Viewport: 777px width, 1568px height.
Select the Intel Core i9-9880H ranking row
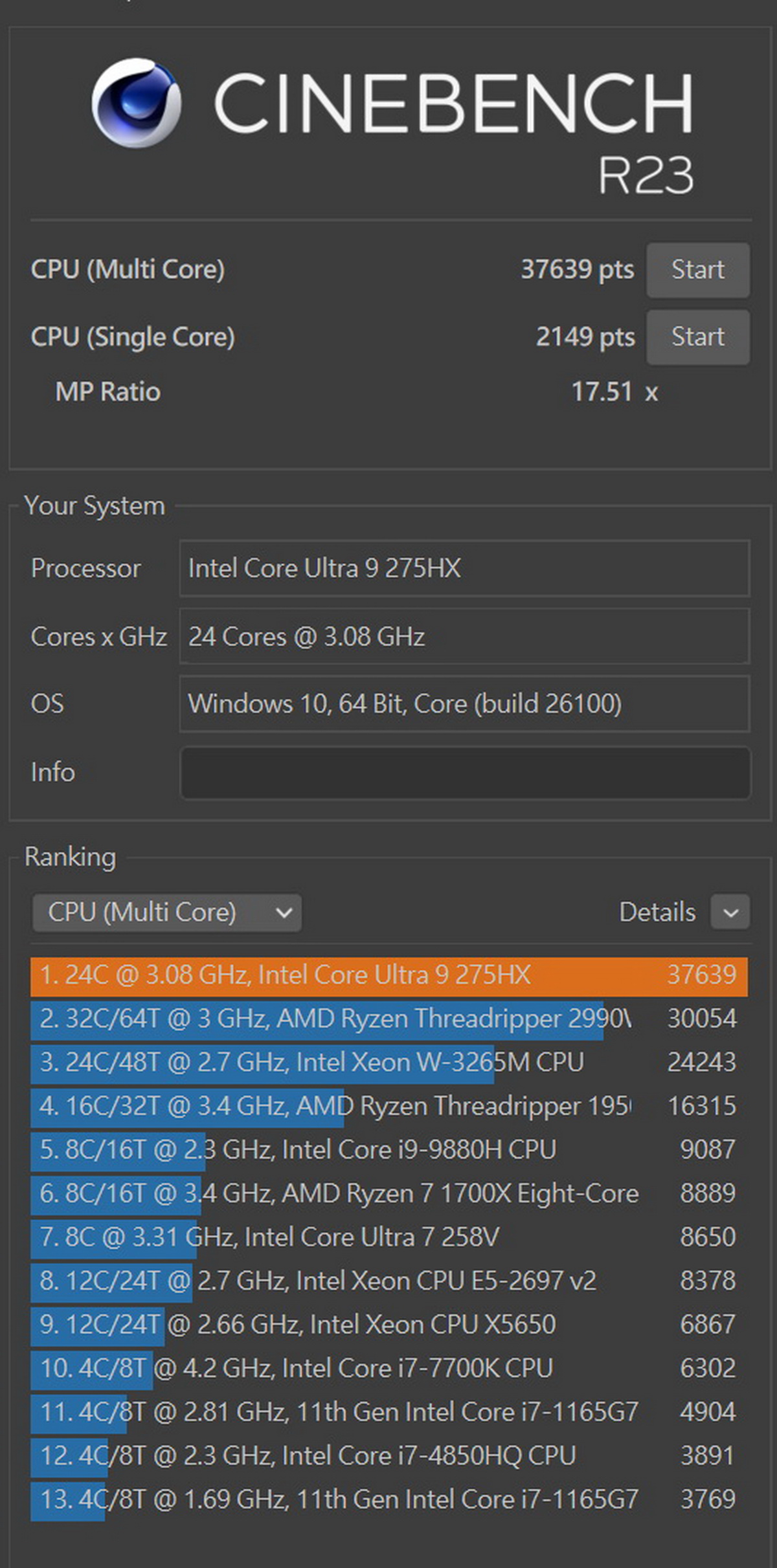point(388,1150)
